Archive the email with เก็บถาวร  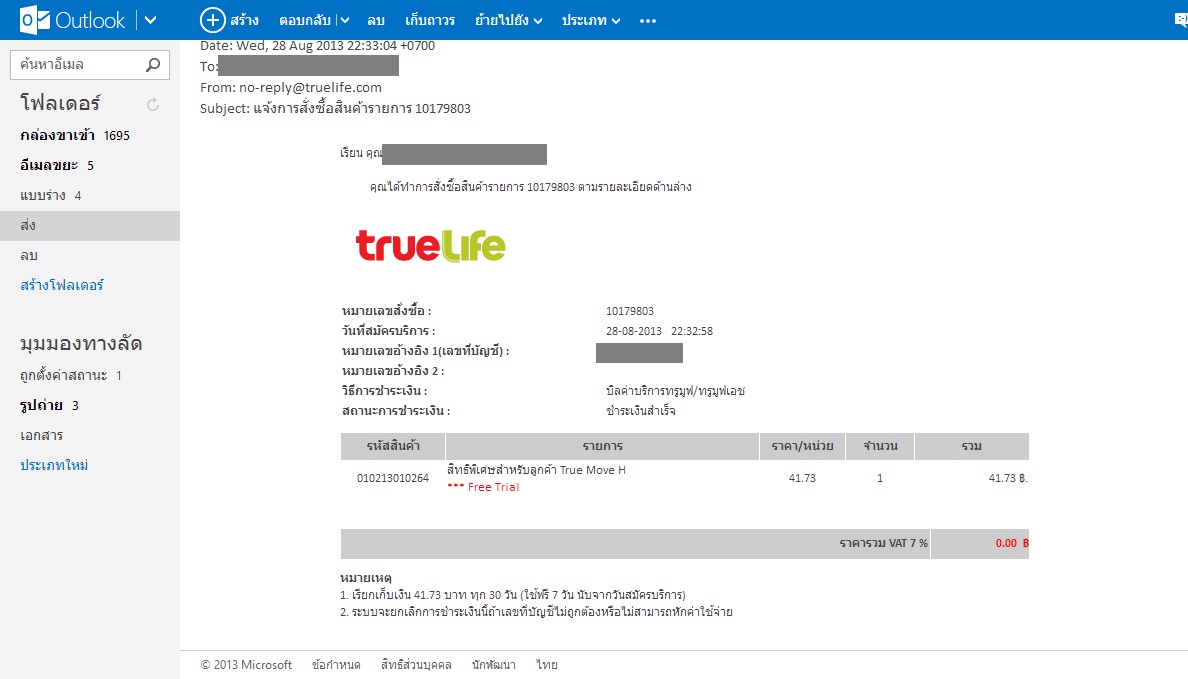[430, 20]
